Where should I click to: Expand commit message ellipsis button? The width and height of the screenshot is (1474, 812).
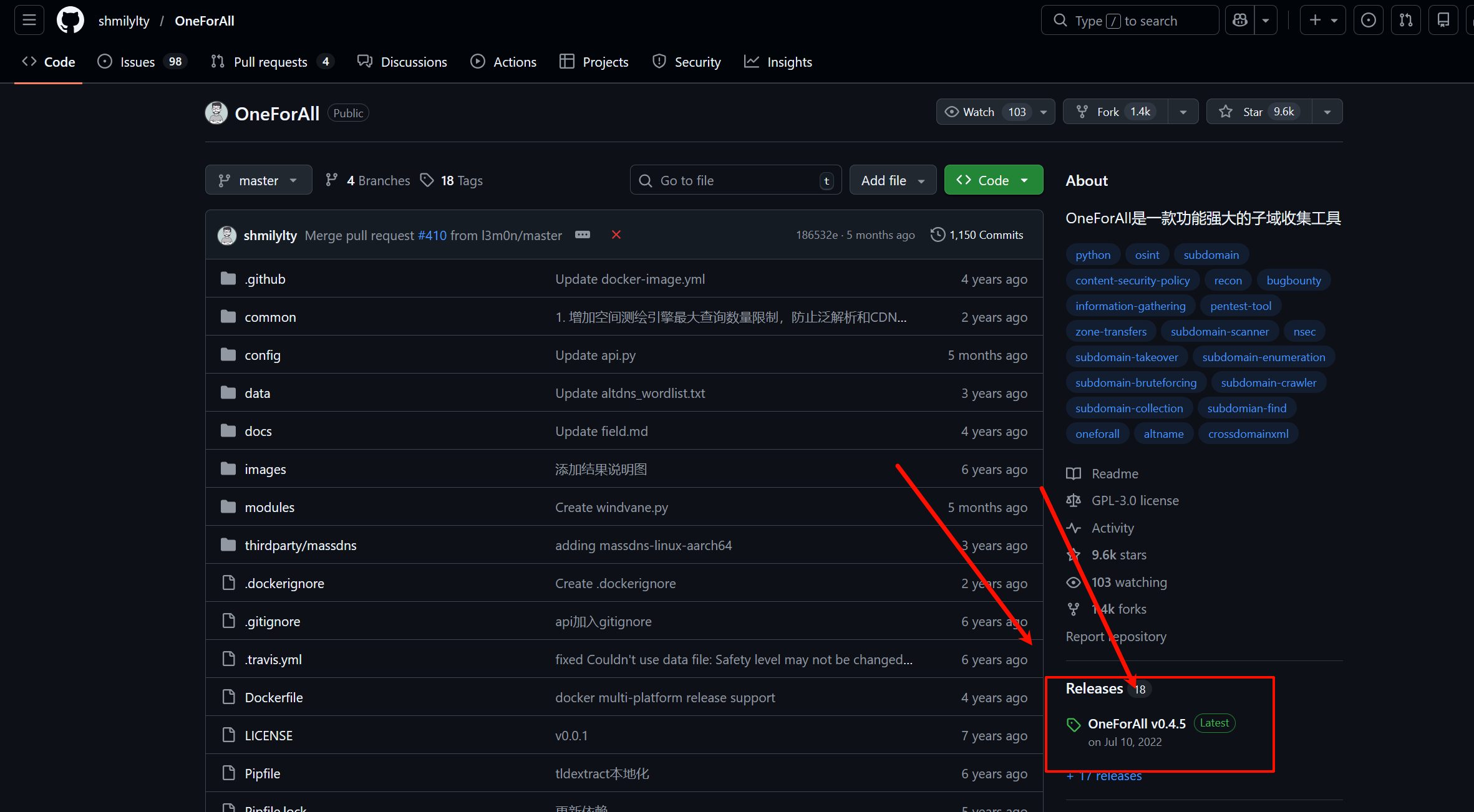pyautogui.click(x=583, y=234)
